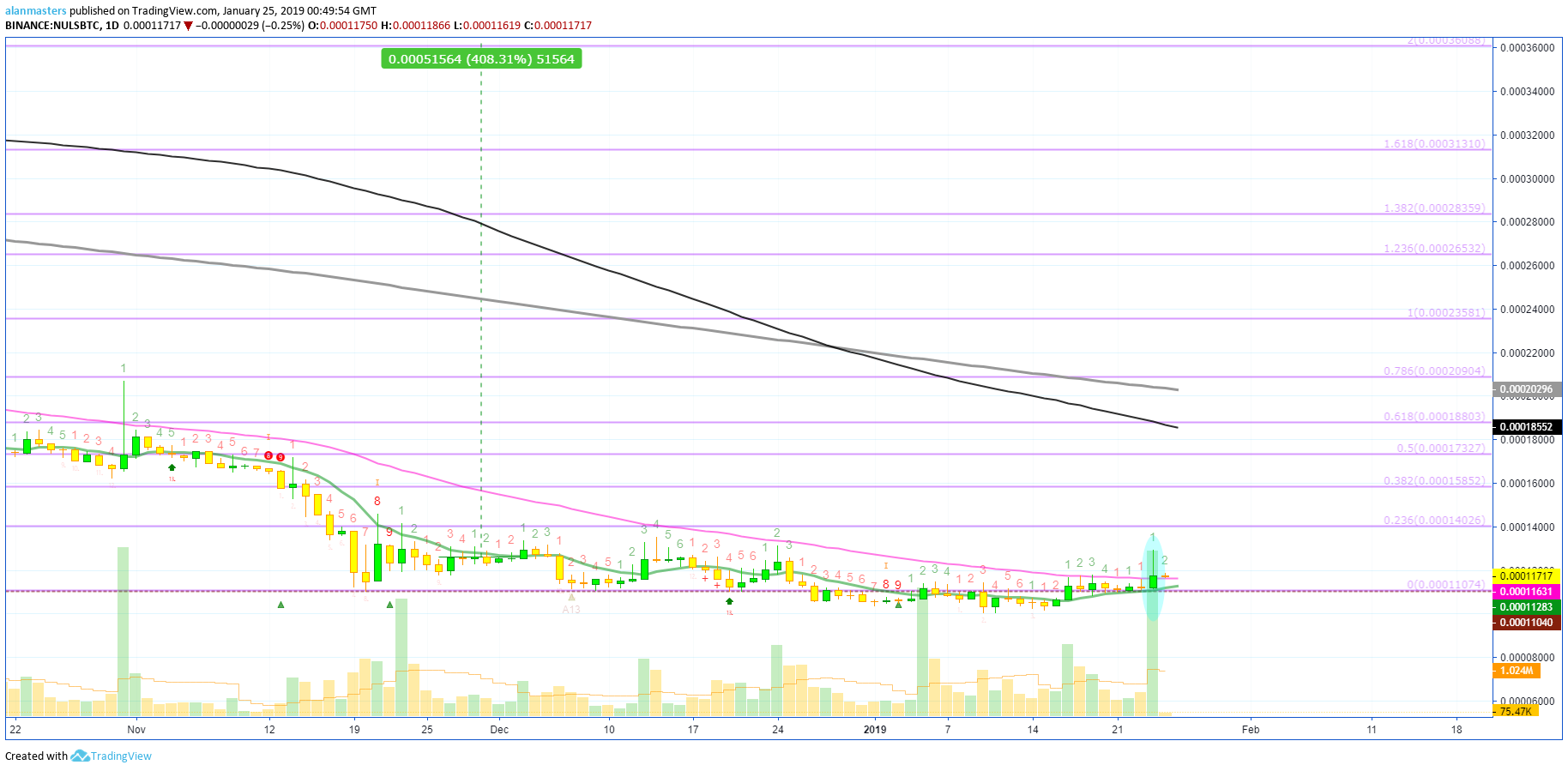1568x771 pixels.
Task: Select Fibonacci label 0.786(0.00020904)
Action: (x=1434, y=370)
